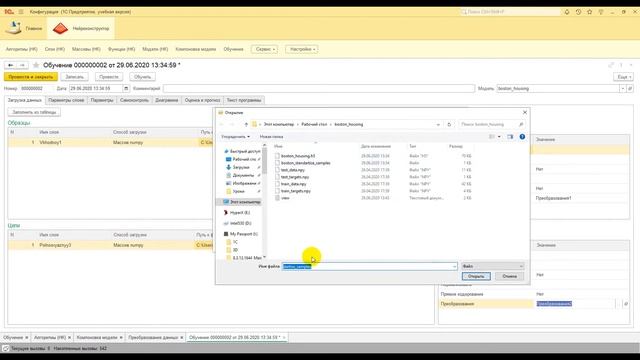Select the file boston_housing.h5

click(298, 156)
